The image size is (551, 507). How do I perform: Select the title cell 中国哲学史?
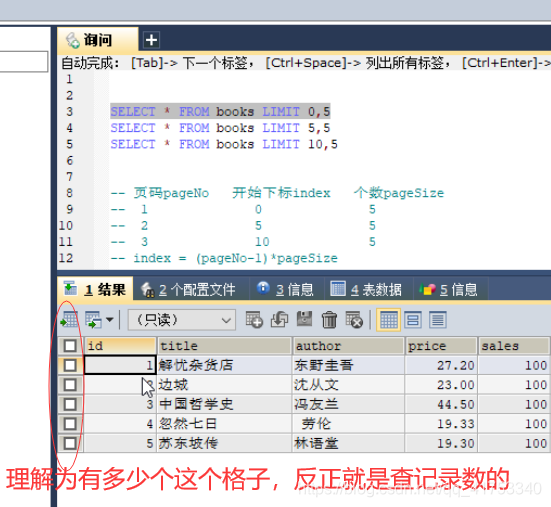(x=225, y=404)
